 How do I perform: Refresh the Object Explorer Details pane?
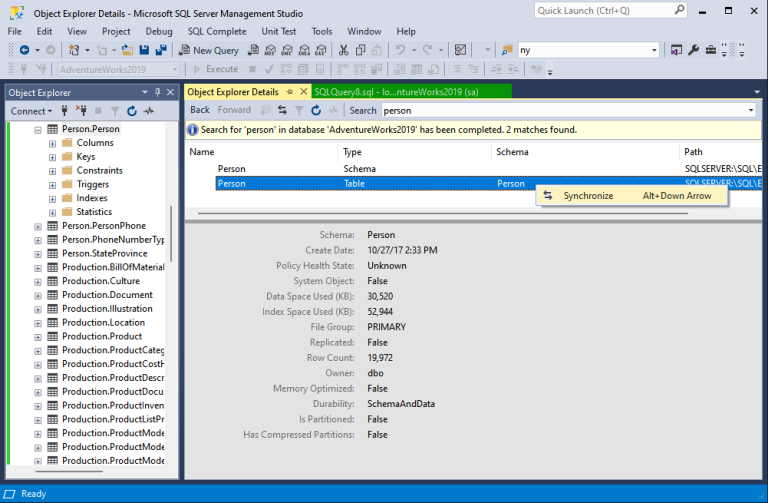tap(315, 110)
